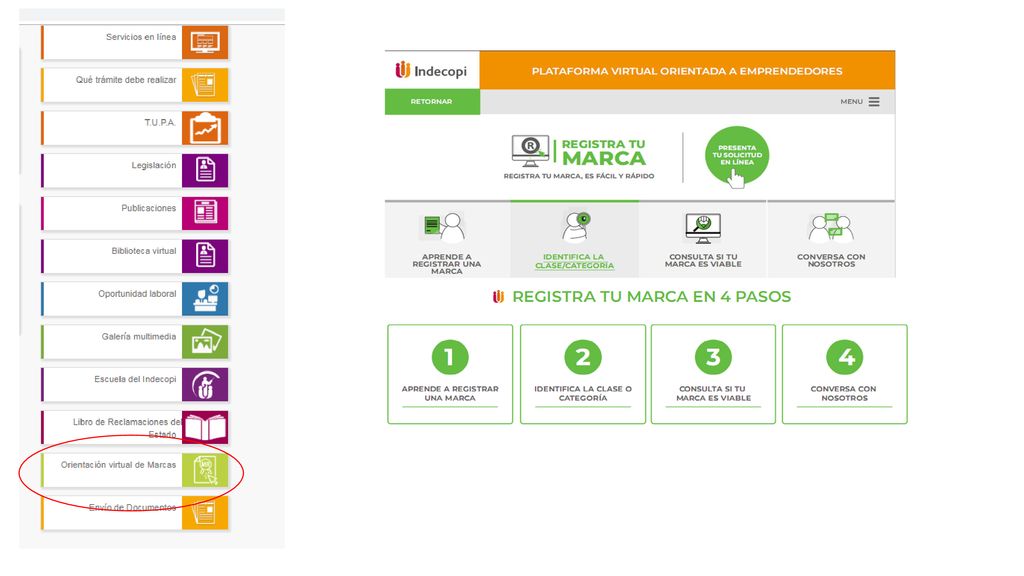Open the Oportunidad laboral link
The width and height of the screenshot is (1024, 576).
pyautogui.click(x=137, y=294)
